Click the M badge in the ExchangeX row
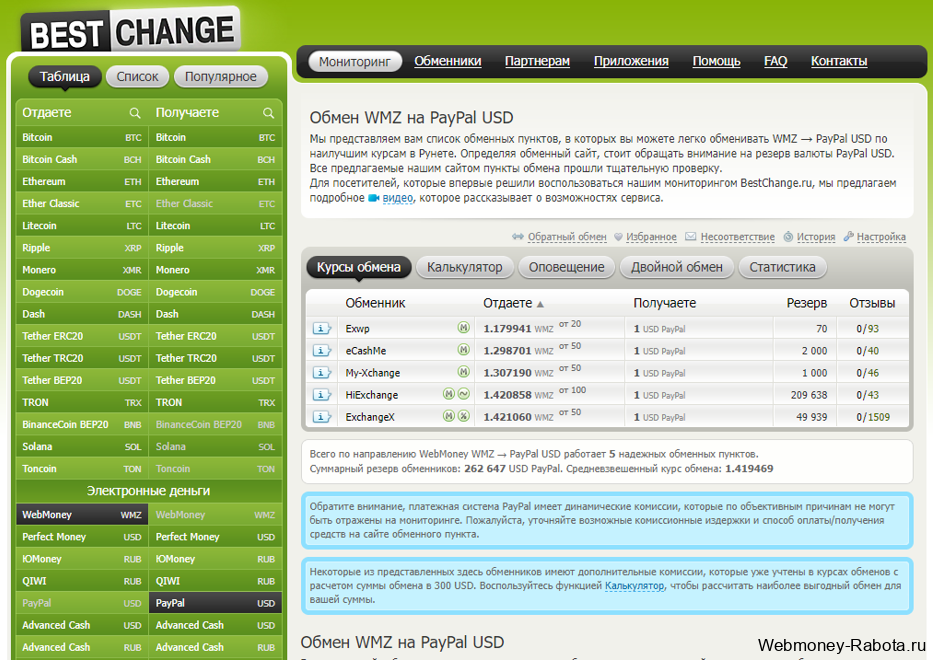Screen dimensions: 933x661 pos(449,415)
